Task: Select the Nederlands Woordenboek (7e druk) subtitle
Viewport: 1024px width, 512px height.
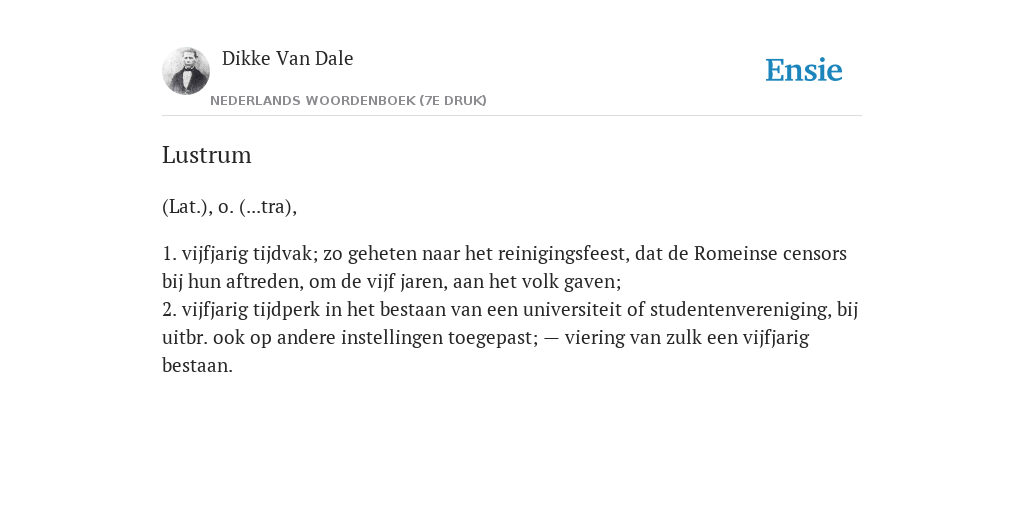Action: coord(348,101)
